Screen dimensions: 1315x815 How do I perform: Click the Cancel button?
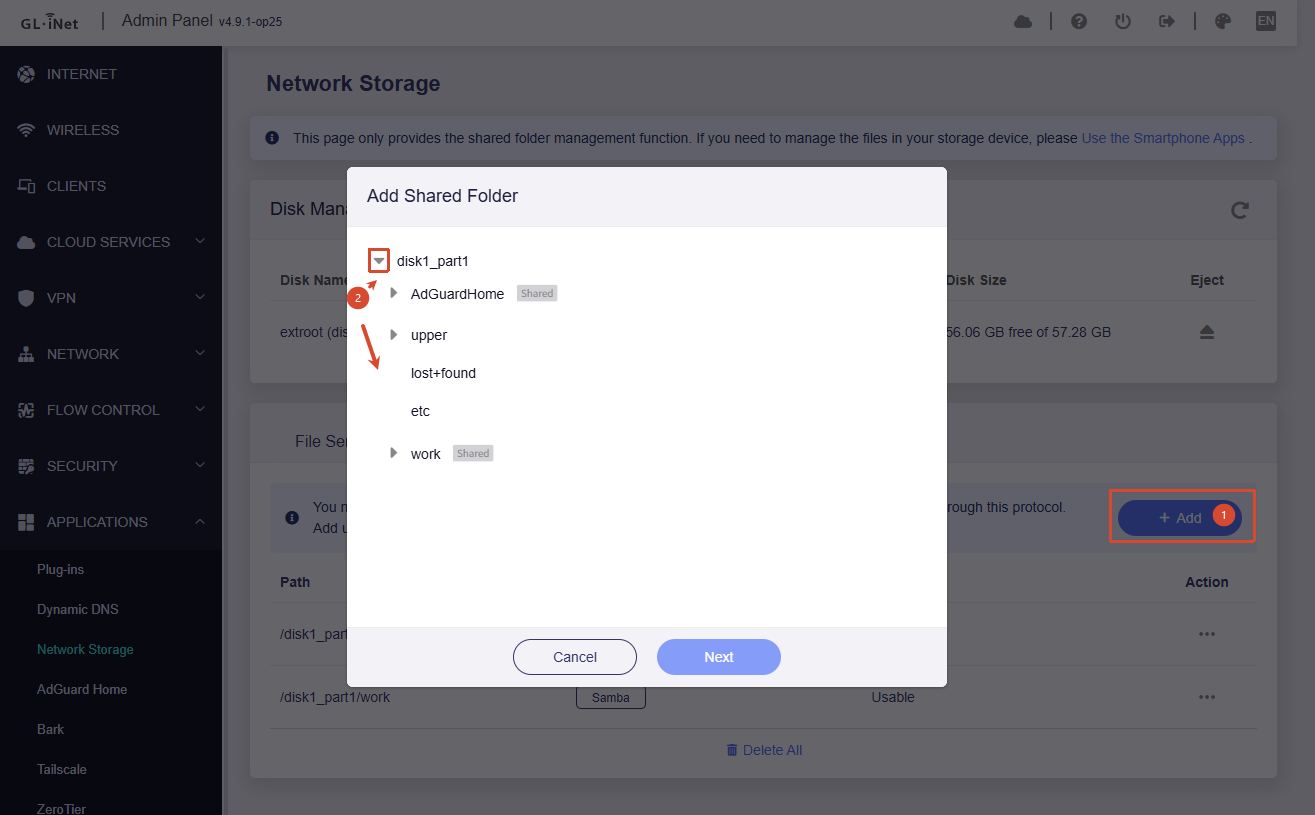[575, 657]
